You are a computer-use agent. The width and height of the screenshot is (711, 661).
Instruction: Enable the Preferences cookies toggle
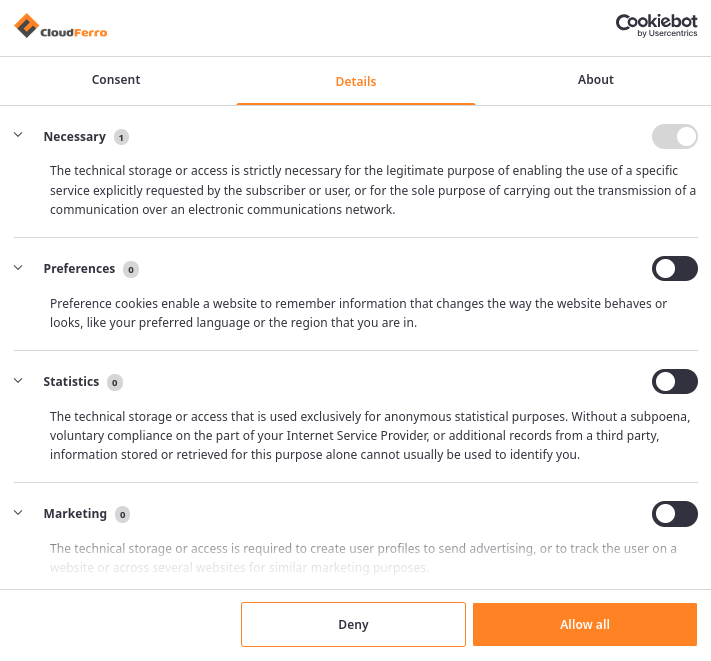pos(674,269)
